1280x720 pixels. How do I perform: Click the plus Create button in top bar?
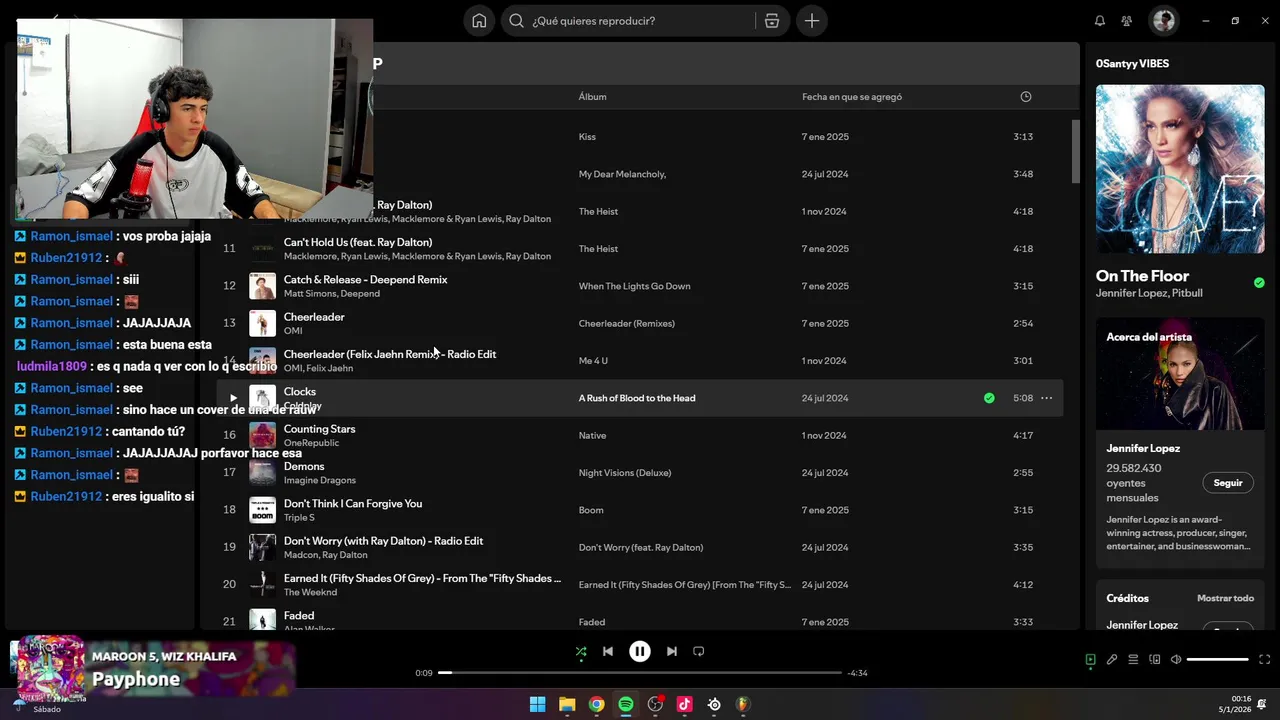[812, 21]
